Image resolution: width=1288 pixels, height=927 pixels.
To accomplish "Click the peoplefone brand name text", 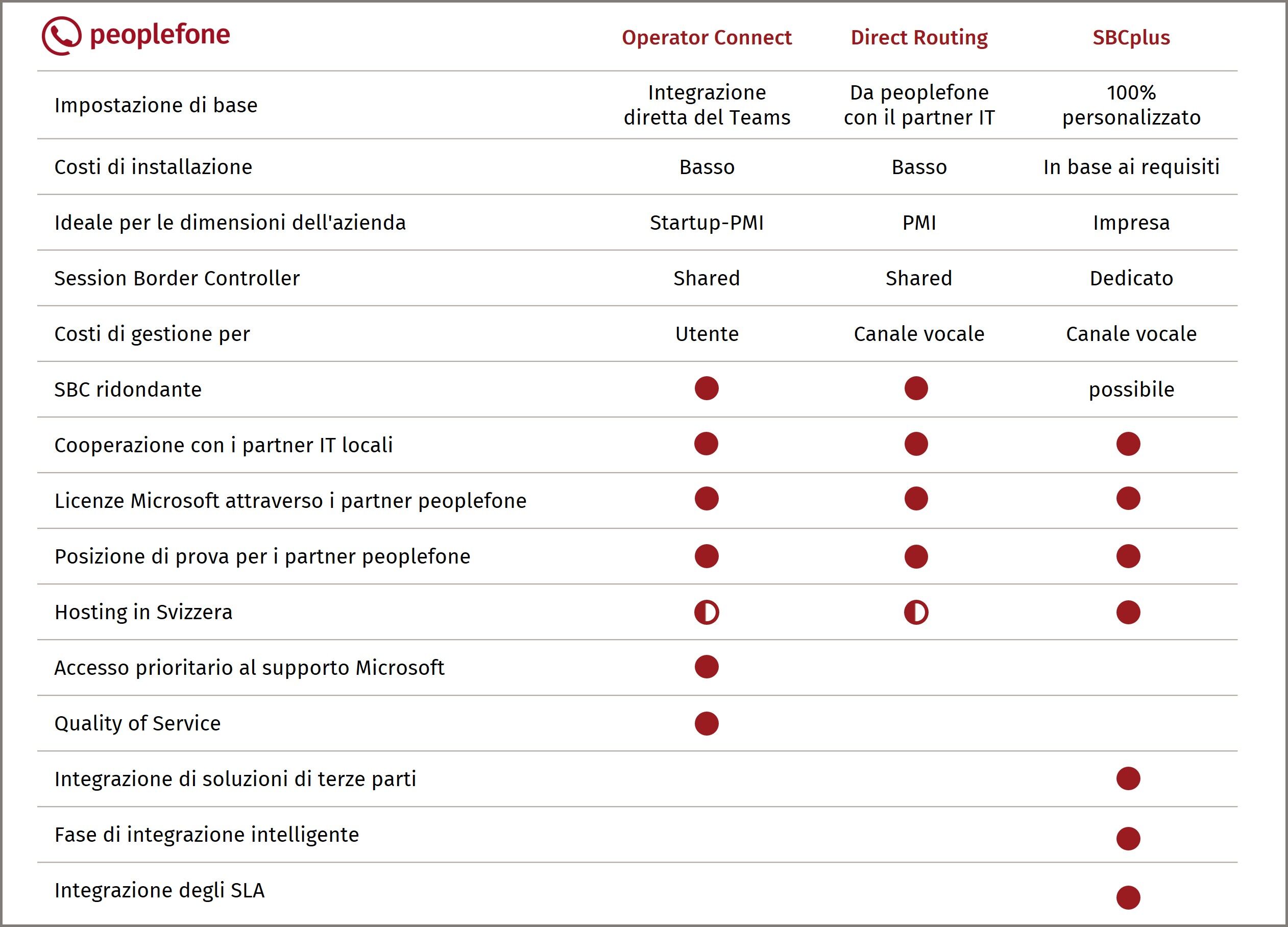I will [x=160, y=35].
